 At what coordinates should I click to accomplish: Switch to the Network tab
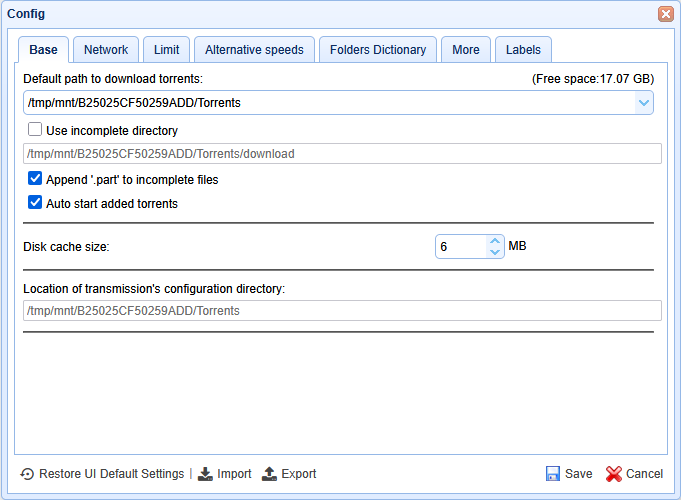coord(106,50)
